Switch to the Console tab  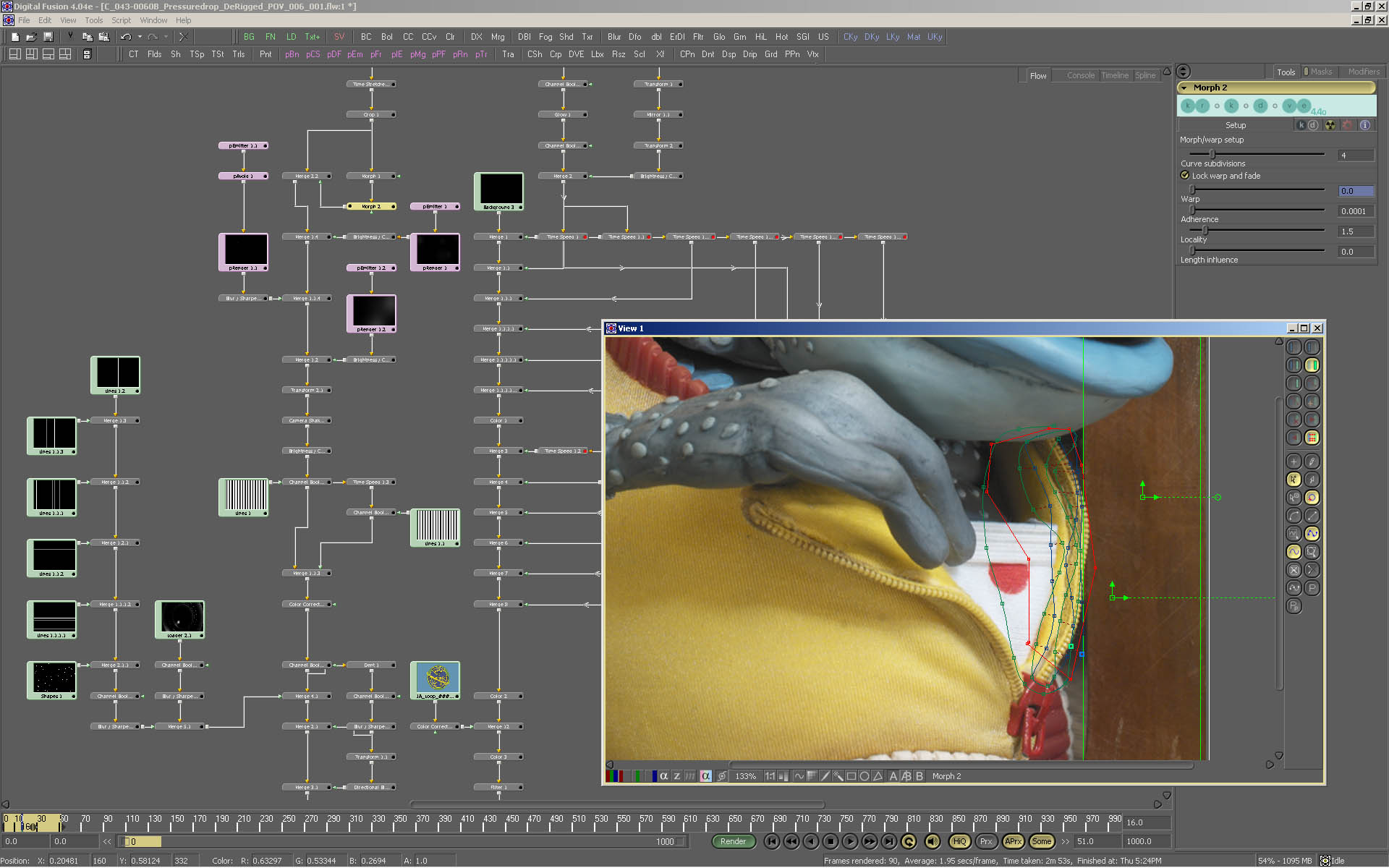pyautogui.click(x=1081, y=75)
